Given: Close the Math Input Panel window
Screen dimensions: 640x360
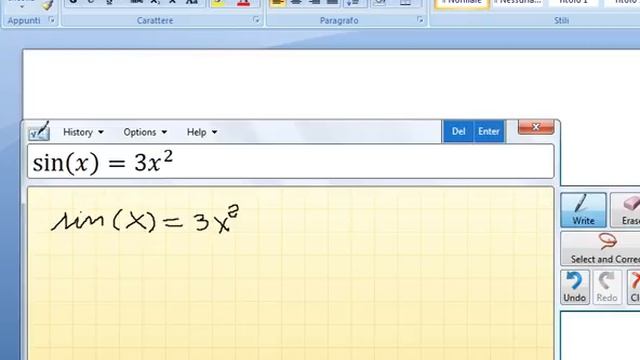Looking at the screenshot, I should [x=536, y=127].
